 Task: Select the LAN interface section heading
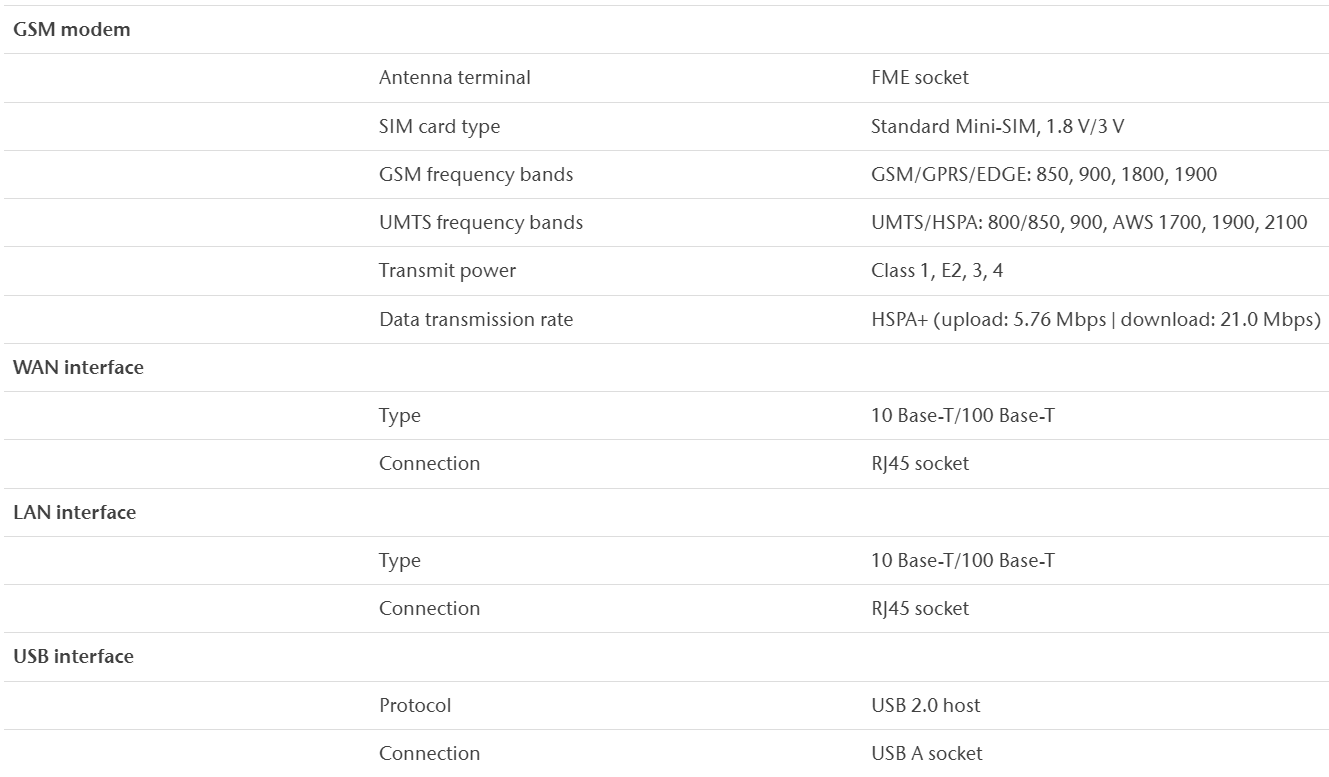tap(74, 512)
